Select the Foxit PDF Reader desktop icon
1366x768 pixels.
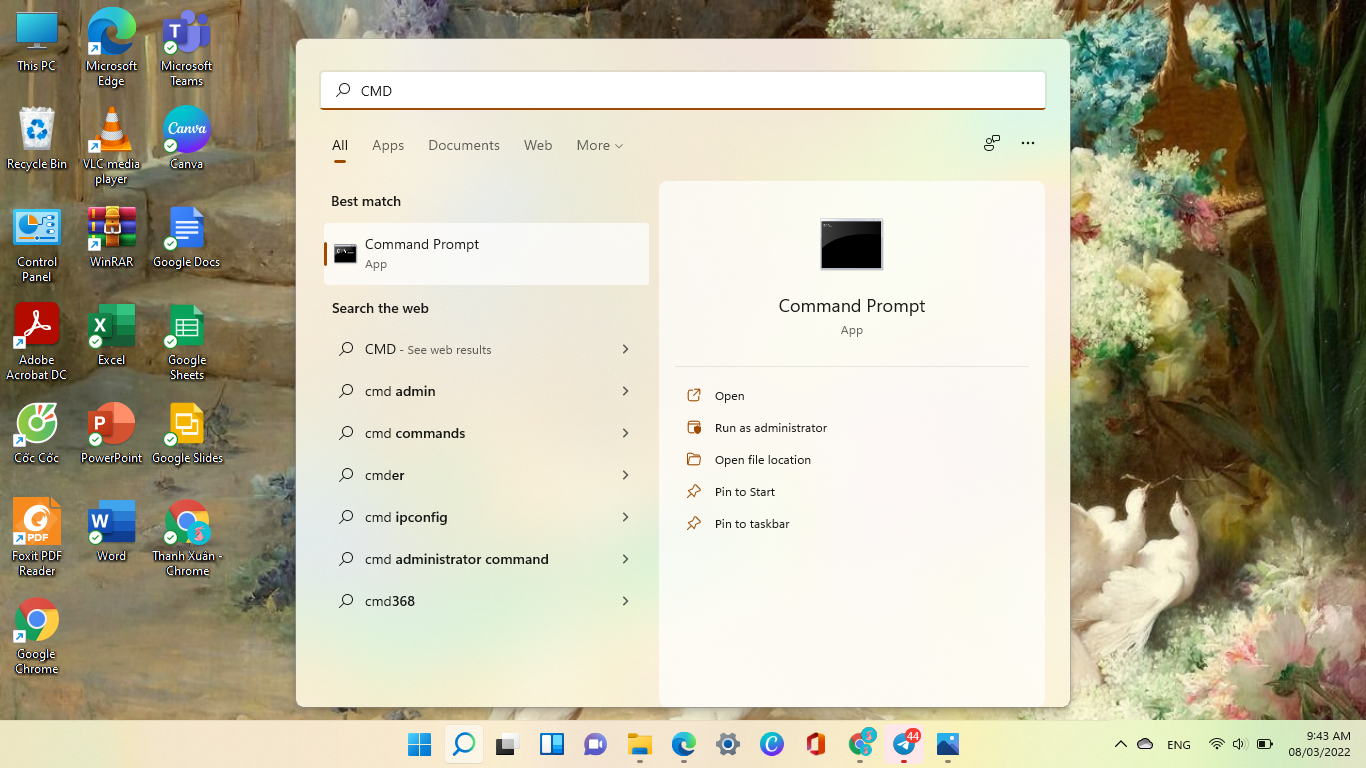[37, 538]
